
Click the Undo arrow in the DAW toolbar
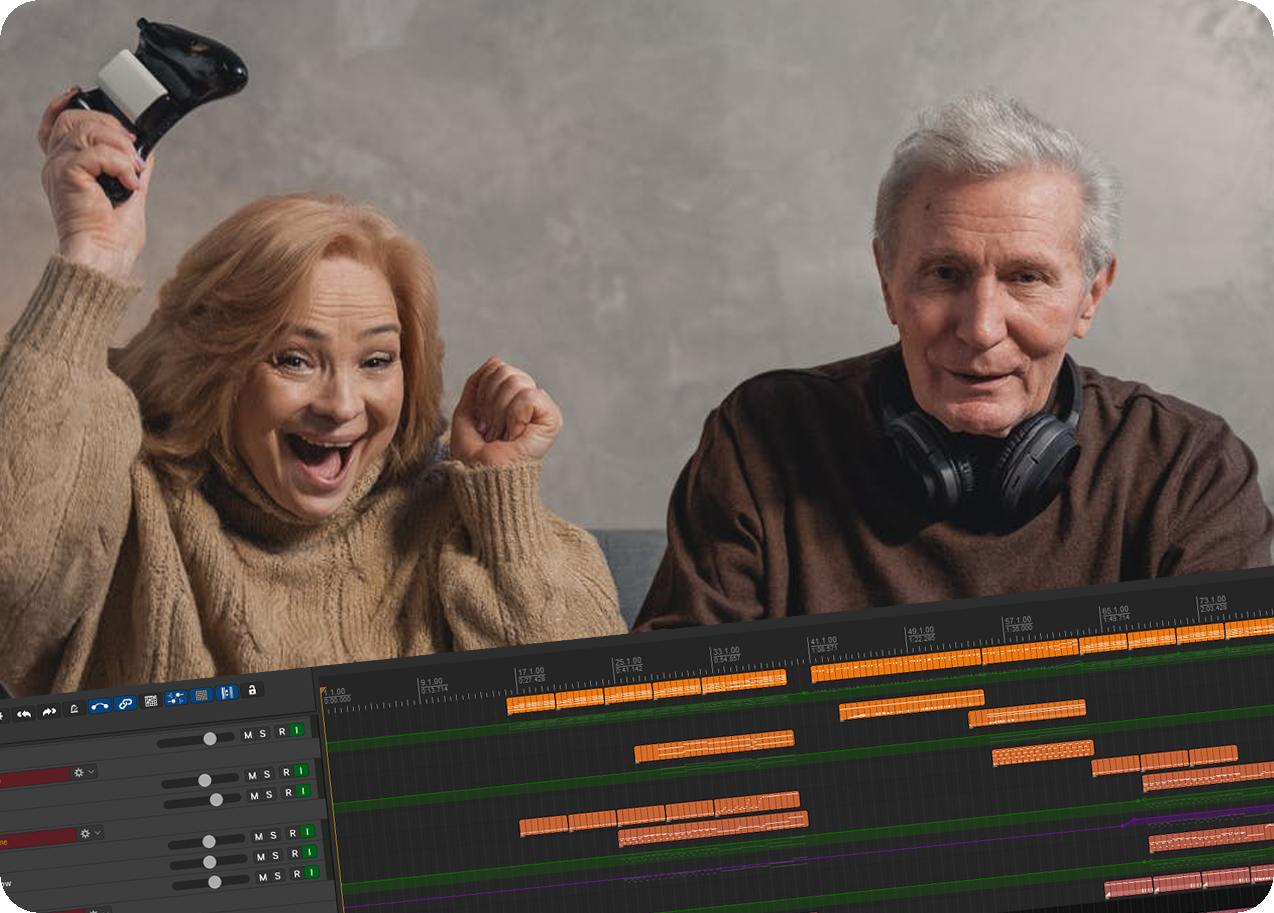(x=24, y=713)
